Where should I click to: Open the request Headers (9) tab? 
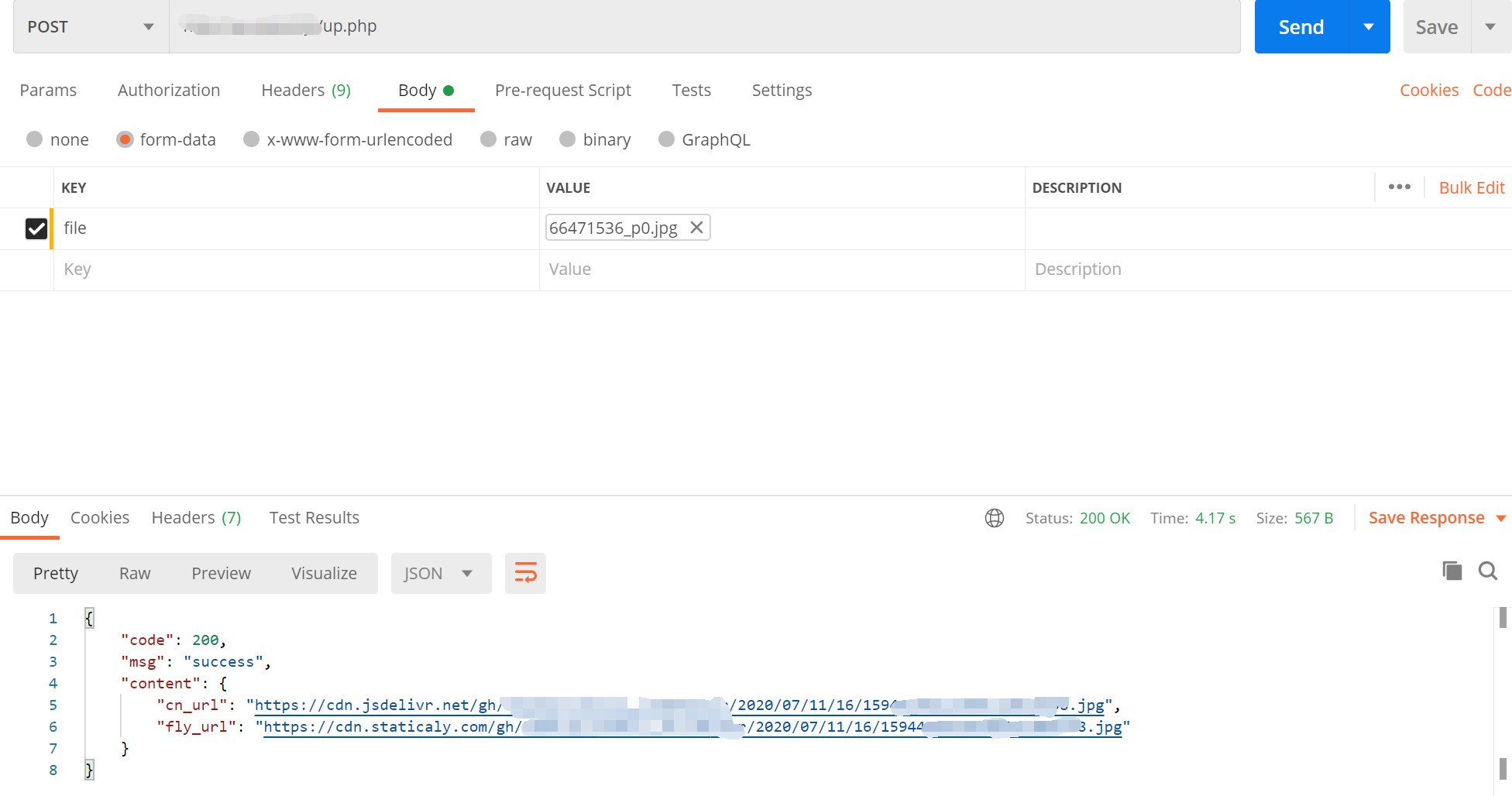[x=306, y=90]
